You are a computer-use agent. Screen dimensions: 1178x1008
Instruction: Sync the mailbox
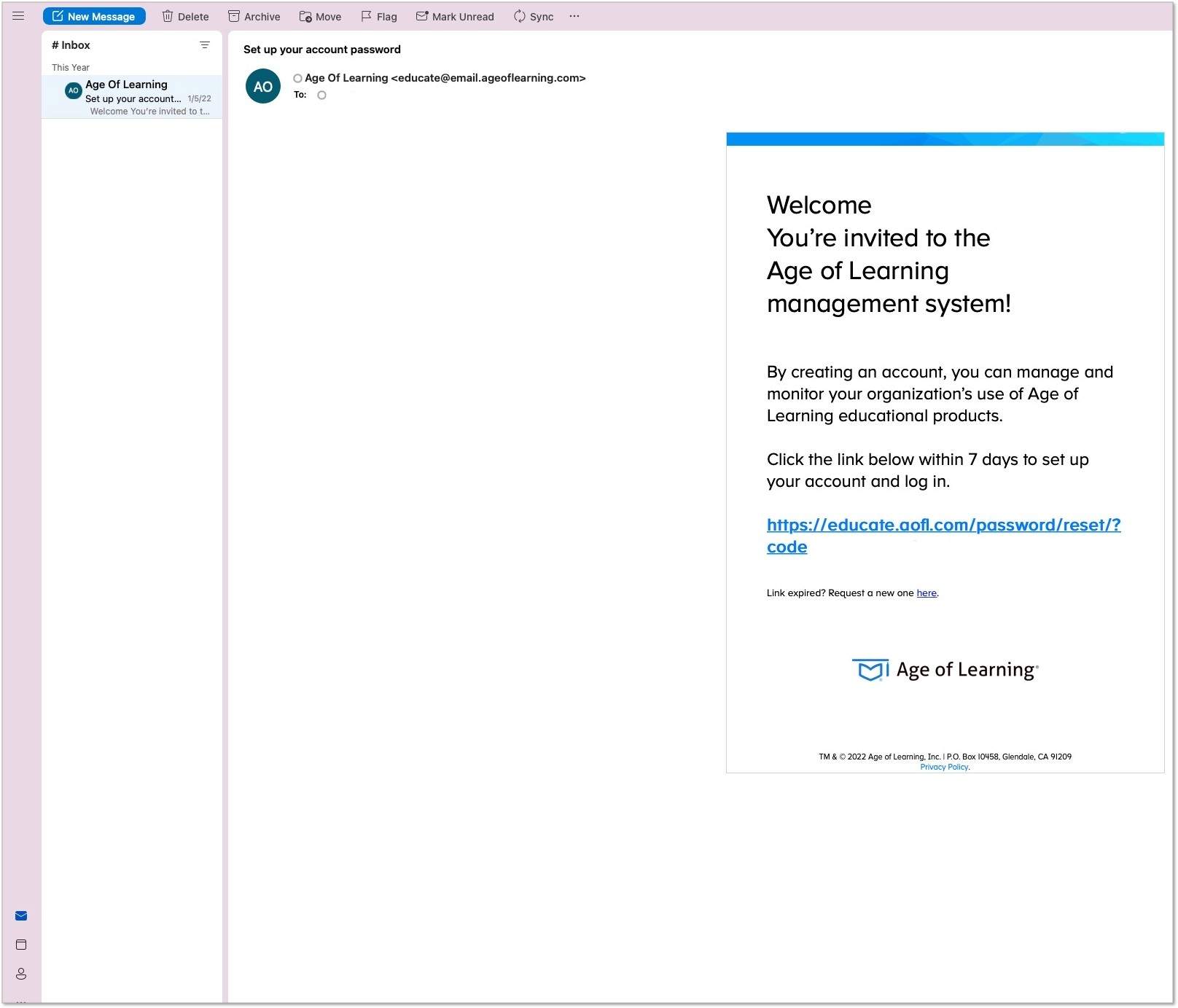coord(534,16)
